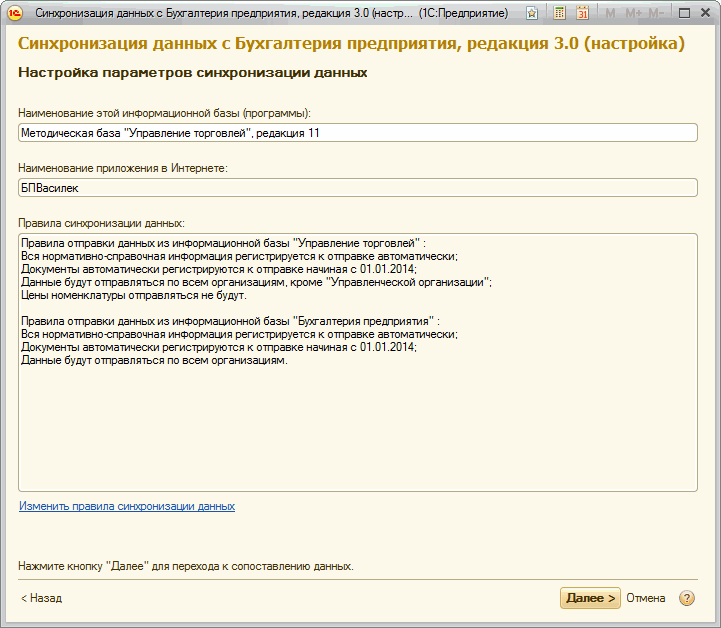
Task: Click hint text about pressing "Далее"
Action: click(186, 566)
